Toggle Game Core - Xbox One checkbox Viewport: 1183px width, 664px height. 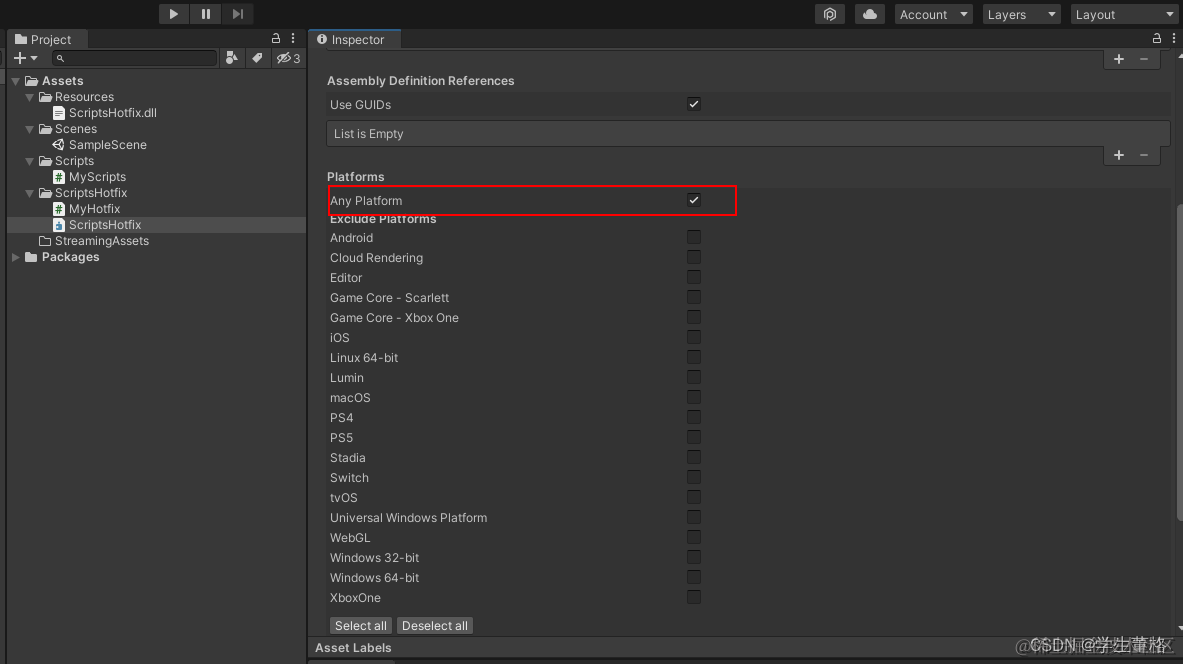pos(694,318)
